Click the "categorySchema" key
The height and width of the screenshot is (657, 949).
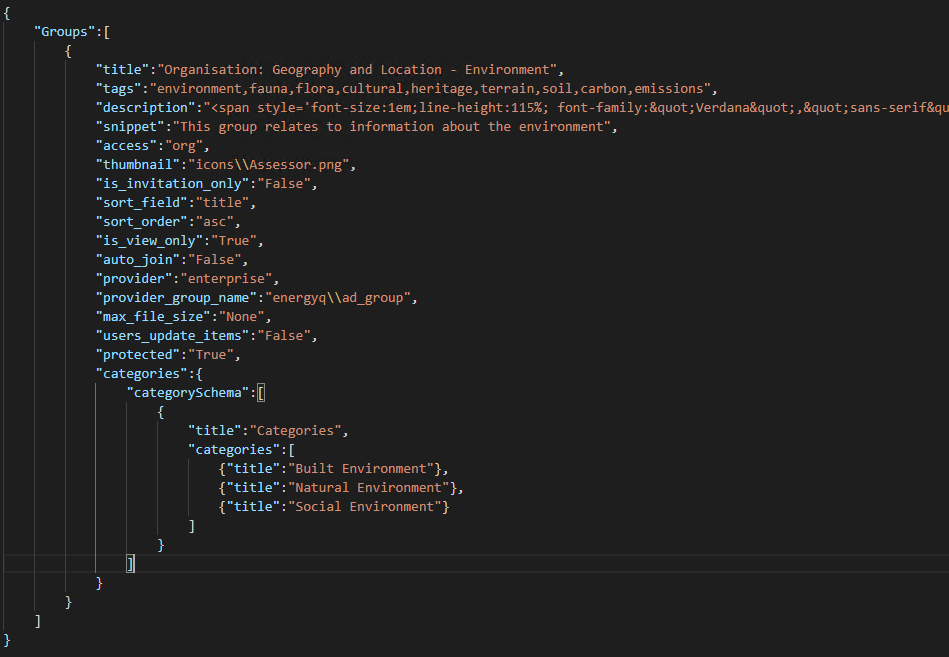188,393
